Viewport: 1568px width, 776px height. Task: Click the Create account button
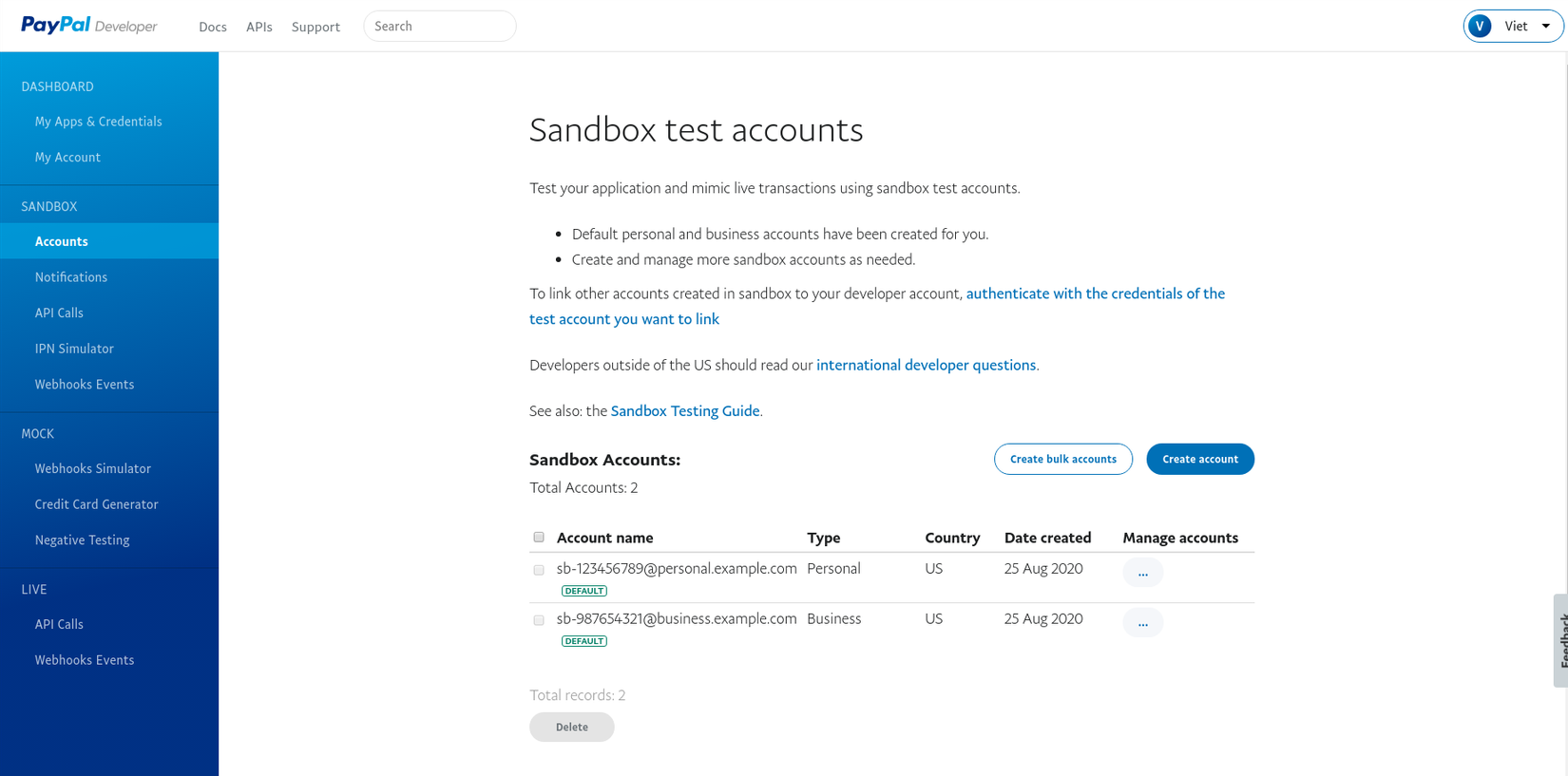pyautogui.click(x=1199, y=459)
